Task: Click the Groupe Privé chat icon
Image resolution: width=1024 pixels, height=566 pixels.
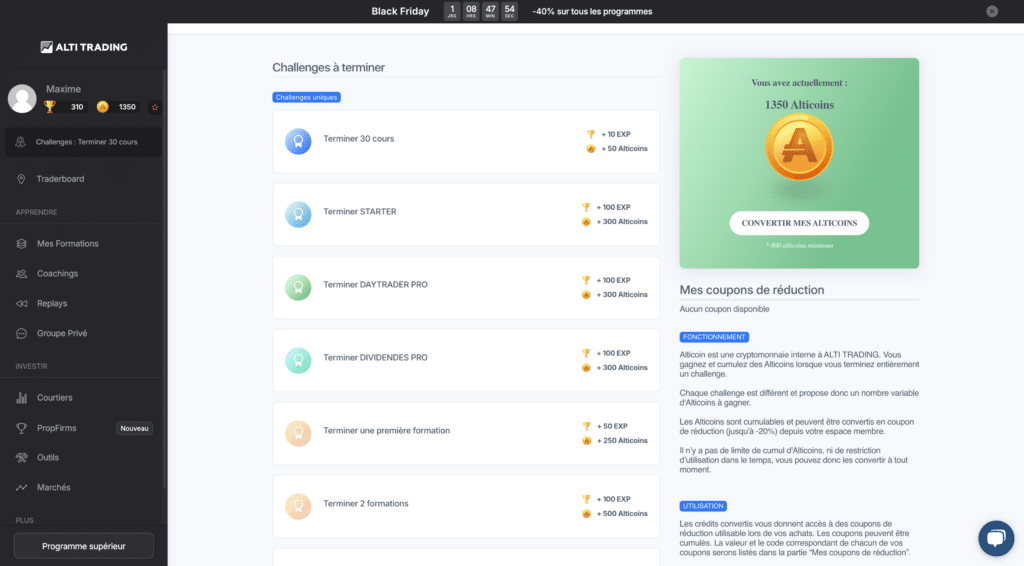Action: click(22, 334)
